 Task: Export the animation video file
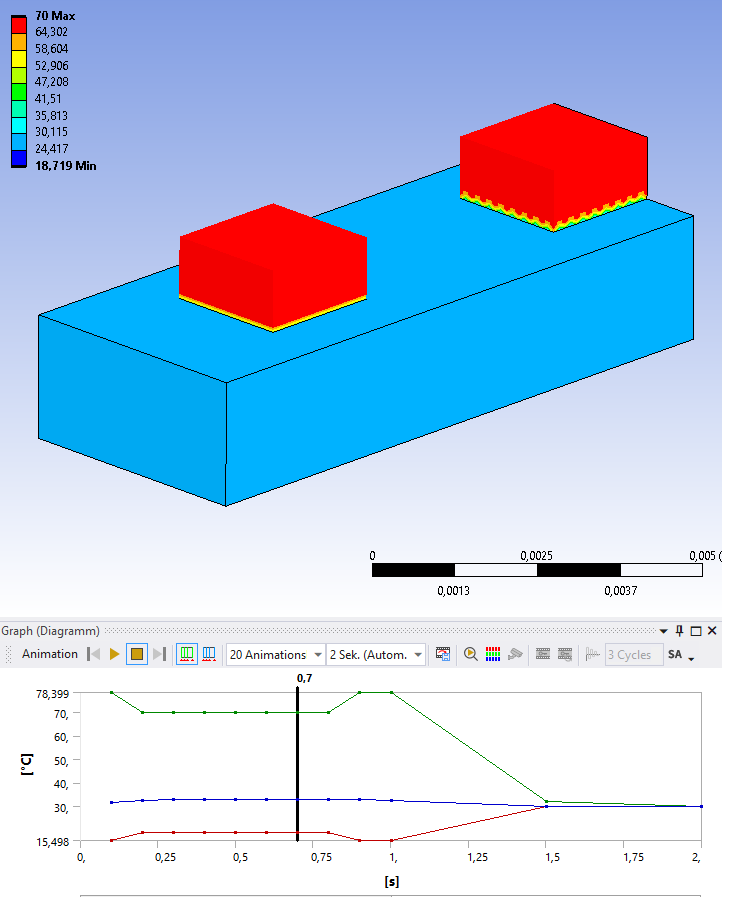pyautogui.click(x=443, y=654)
